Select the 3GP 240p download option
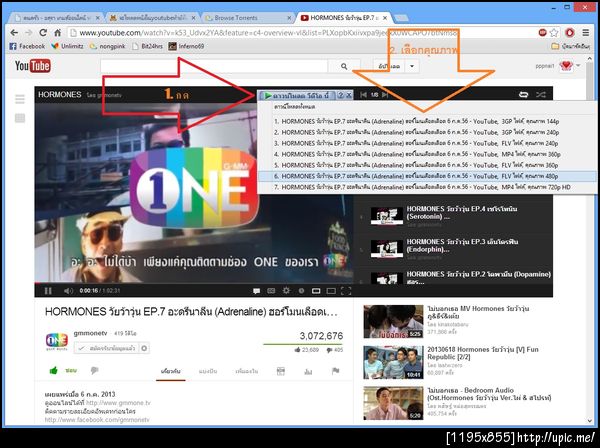Screen dimensions: 600x448 (x=426, y=132)
